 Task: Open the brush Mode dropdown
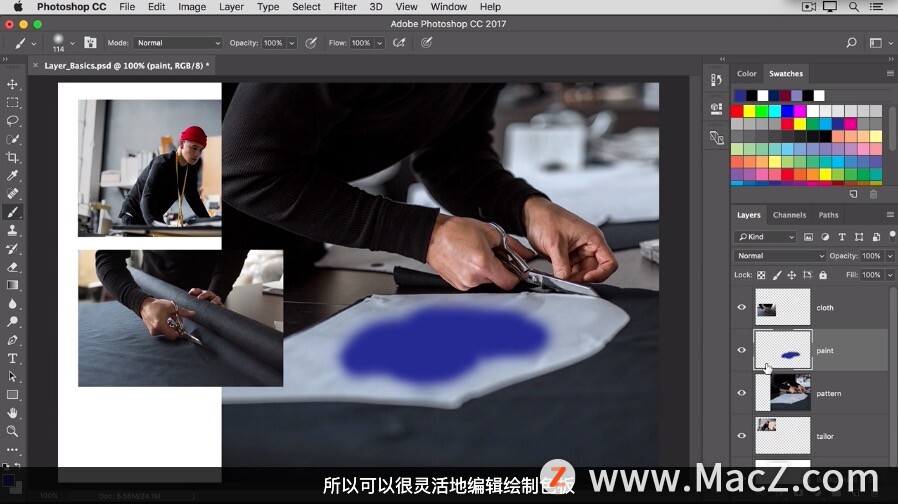[x=178, y=43]
